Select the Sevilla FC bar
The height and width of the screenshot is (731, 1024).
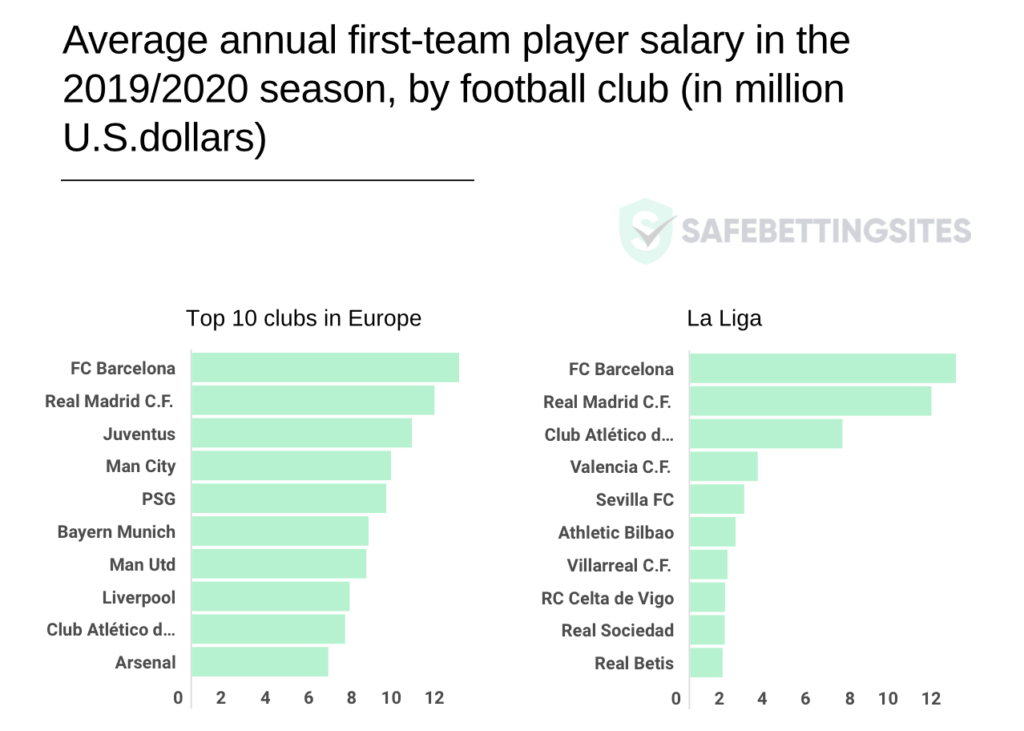point(717,499)
